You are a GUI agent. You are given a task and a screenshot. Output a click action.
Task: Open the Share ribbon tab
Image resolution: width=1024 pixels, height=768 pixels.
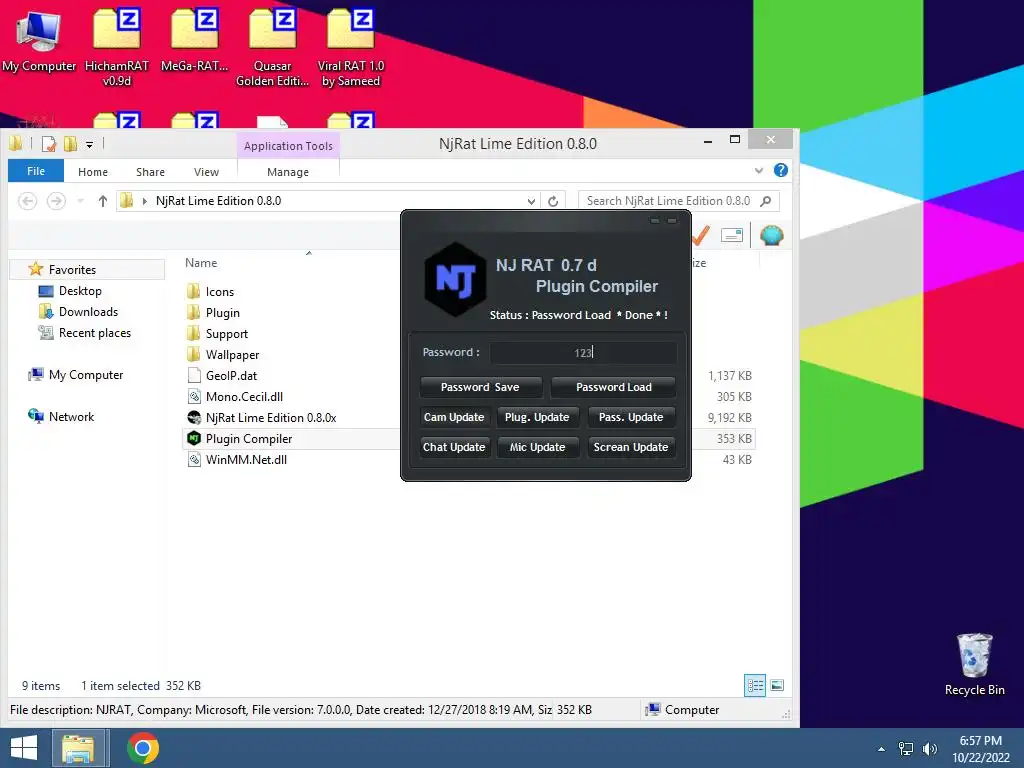(x=150, y=172)
